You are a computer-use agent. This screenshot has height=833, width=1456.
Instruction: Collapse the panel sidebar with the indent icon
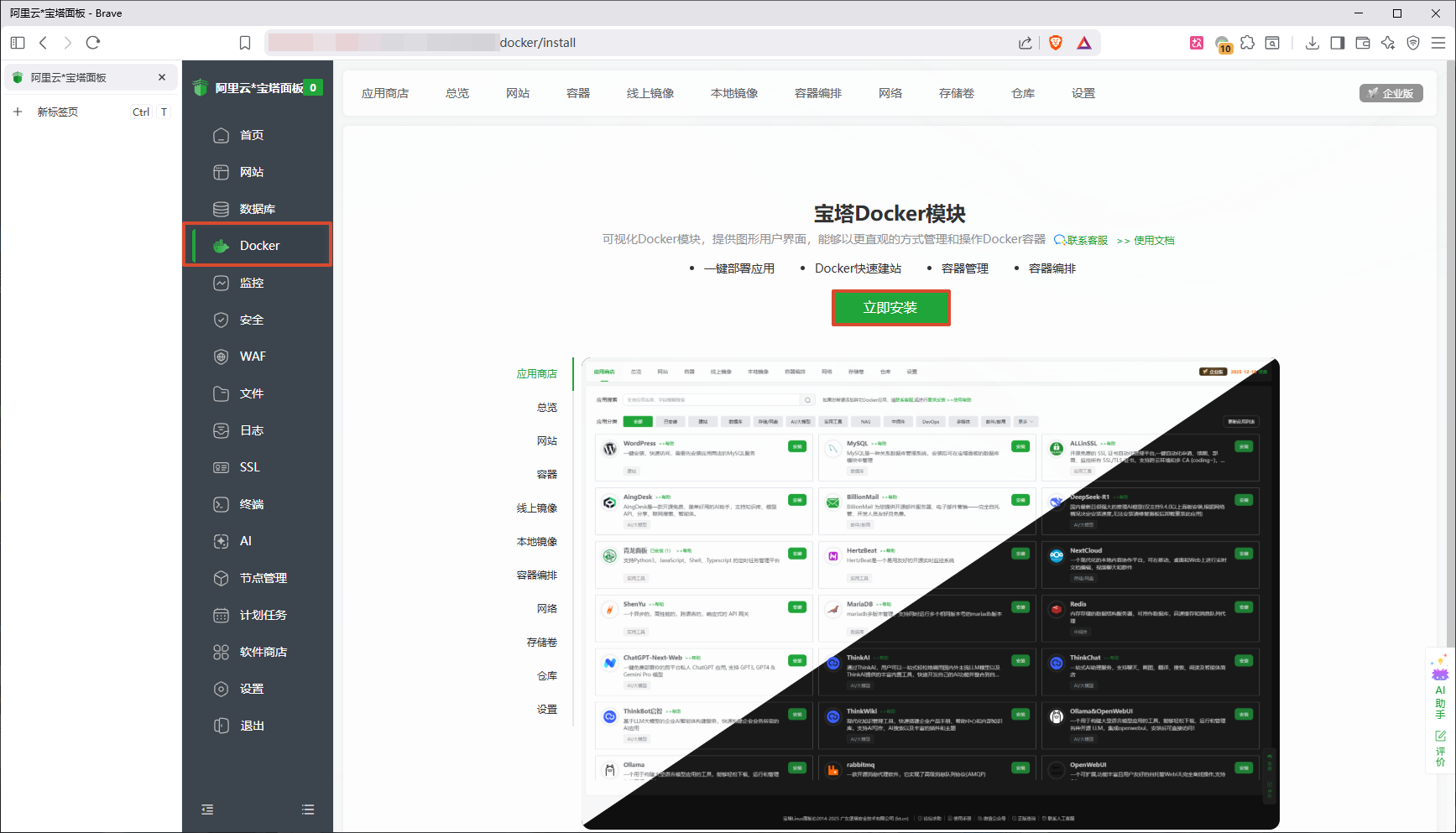click(x=207, y=810)
